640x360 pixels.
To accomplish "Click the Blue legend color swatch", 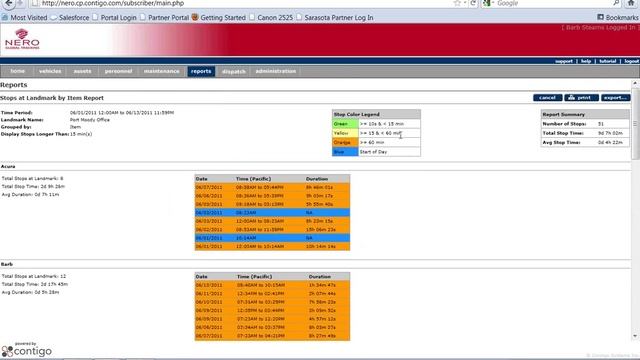I will click(345, 152).
